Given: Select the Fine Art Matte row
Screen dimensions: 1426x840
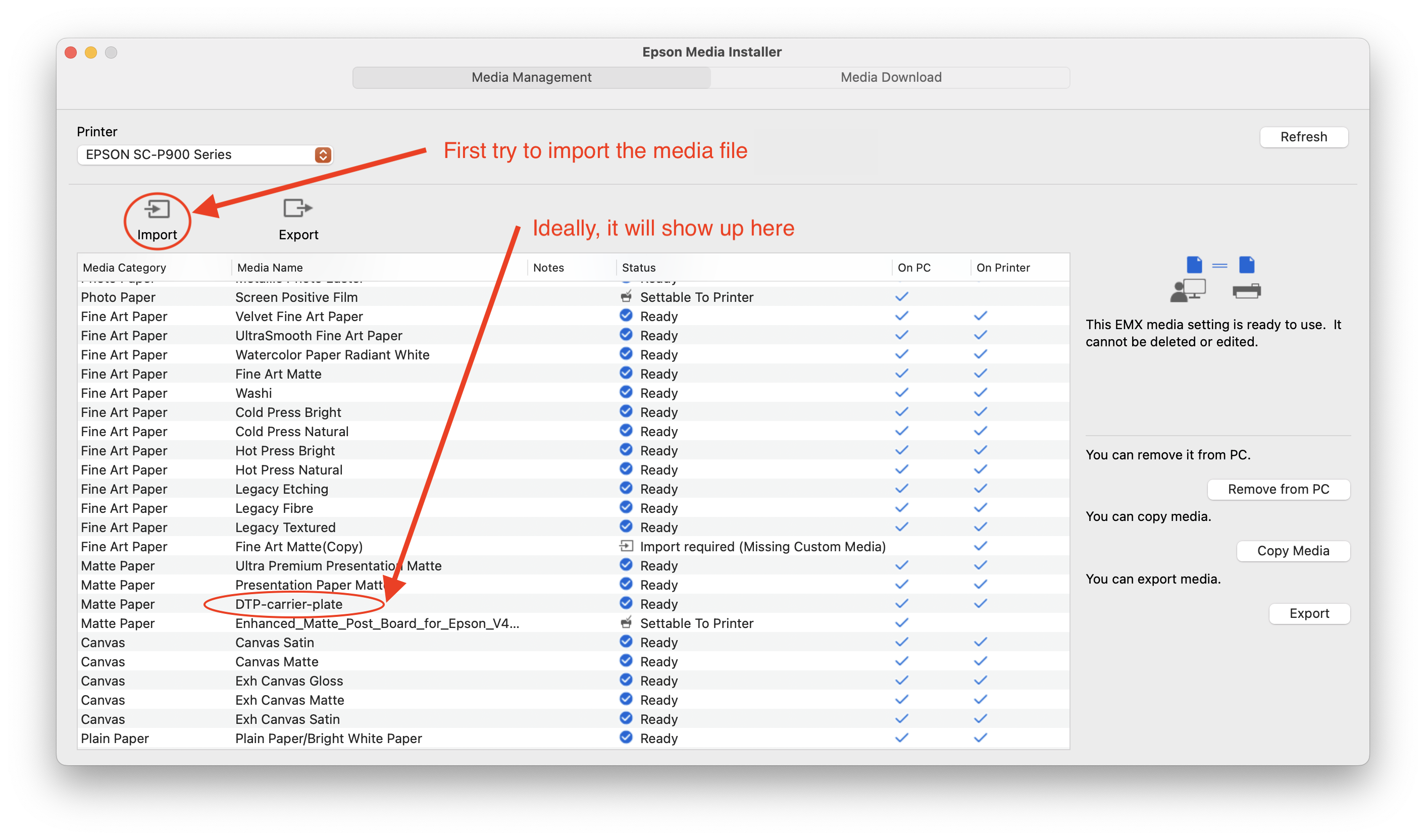Looking at the screenshot, I should coord(573,374).
